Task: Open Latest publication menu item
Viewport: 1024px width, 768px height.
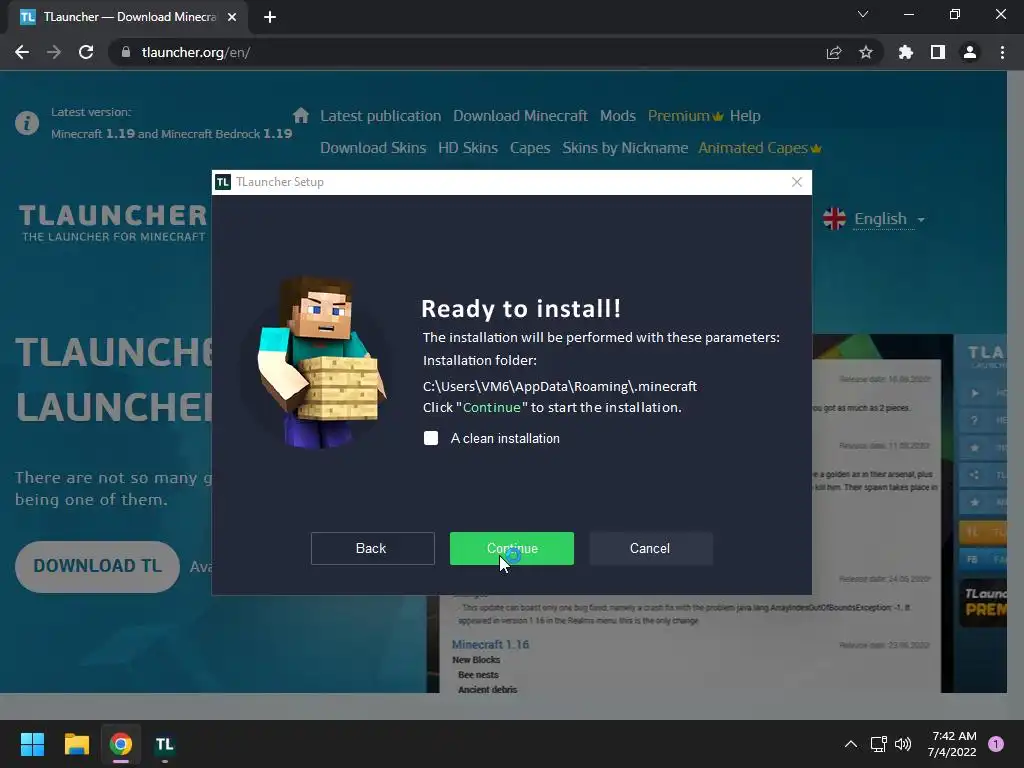Action: [x=381, y=116]
